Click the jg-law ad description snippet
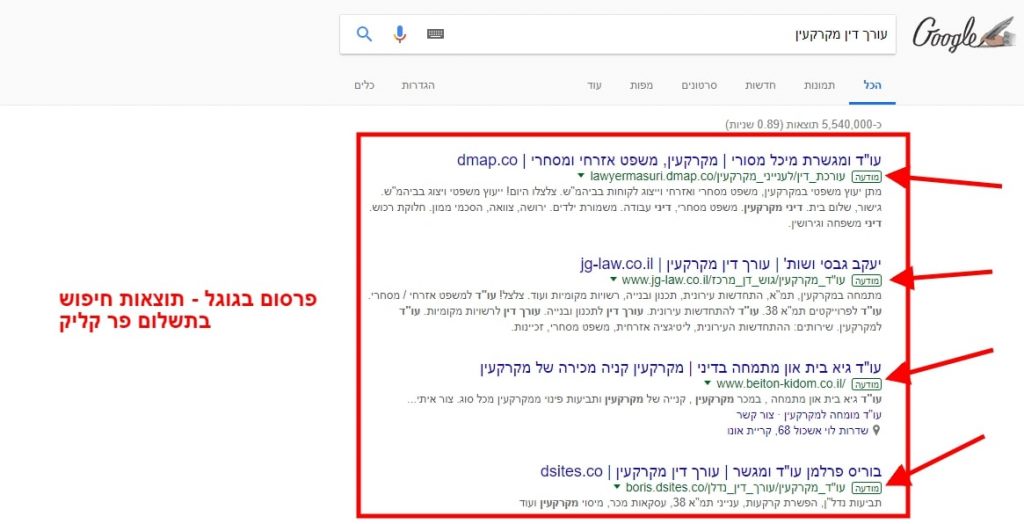 pos(625,312)
